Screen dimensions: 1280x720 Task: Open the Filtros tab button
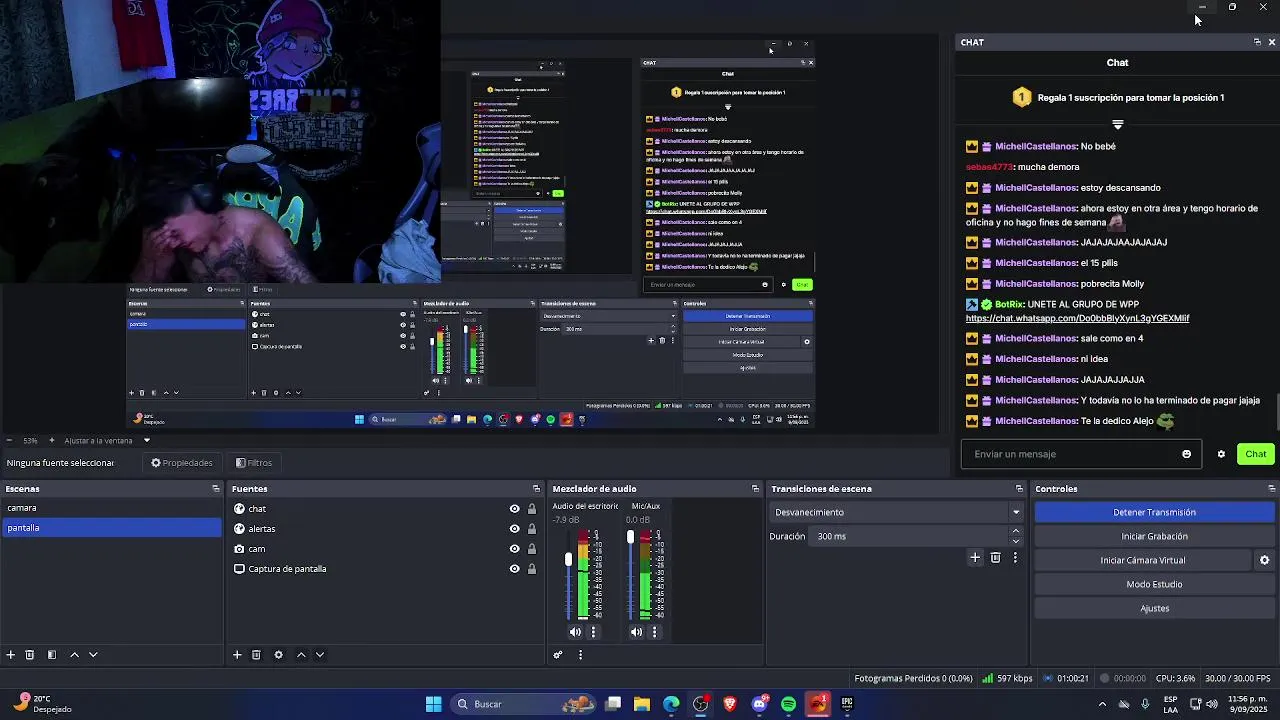254,463
